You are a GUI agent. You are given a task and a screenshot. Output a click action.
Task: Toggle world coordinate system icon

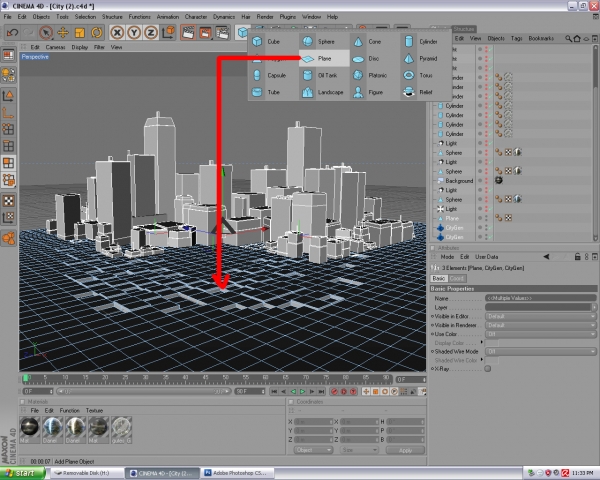click(x=168, y=33)
